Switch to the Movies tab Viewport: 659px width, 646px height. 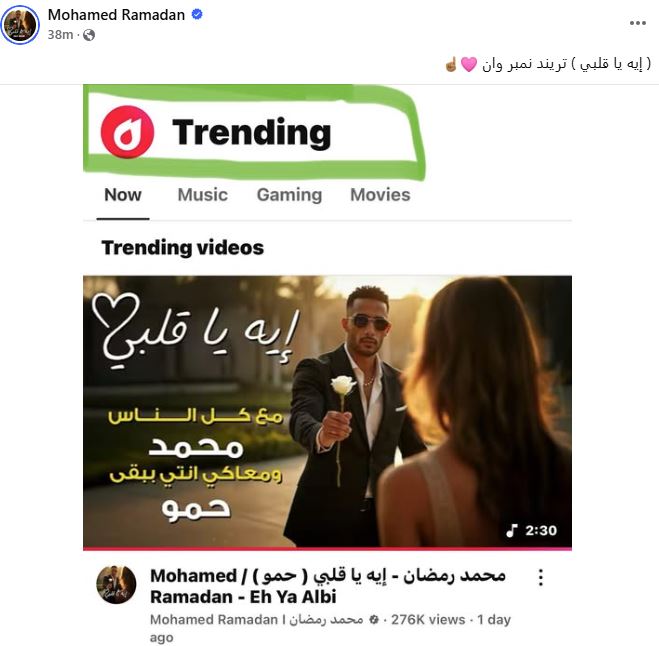point(380,195)
